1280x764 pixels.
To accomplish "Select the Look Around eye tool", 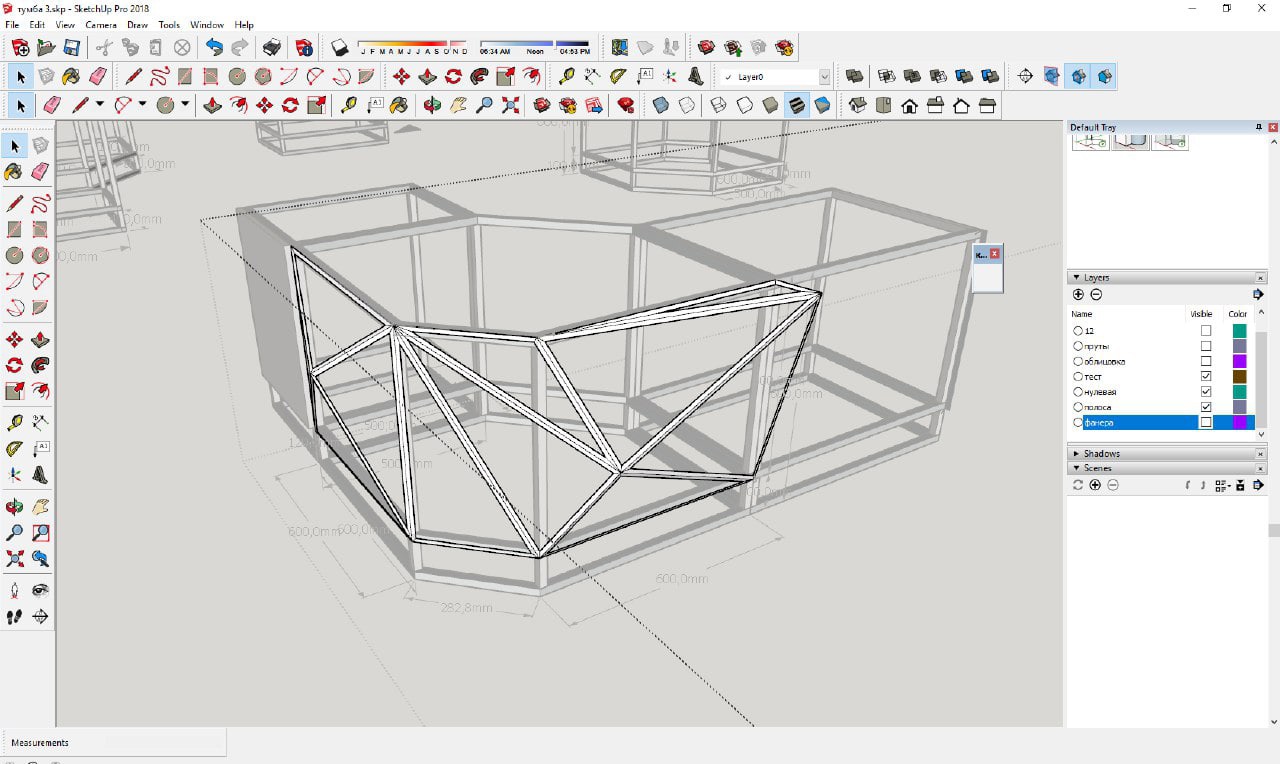I will click(x=40, y=590).
